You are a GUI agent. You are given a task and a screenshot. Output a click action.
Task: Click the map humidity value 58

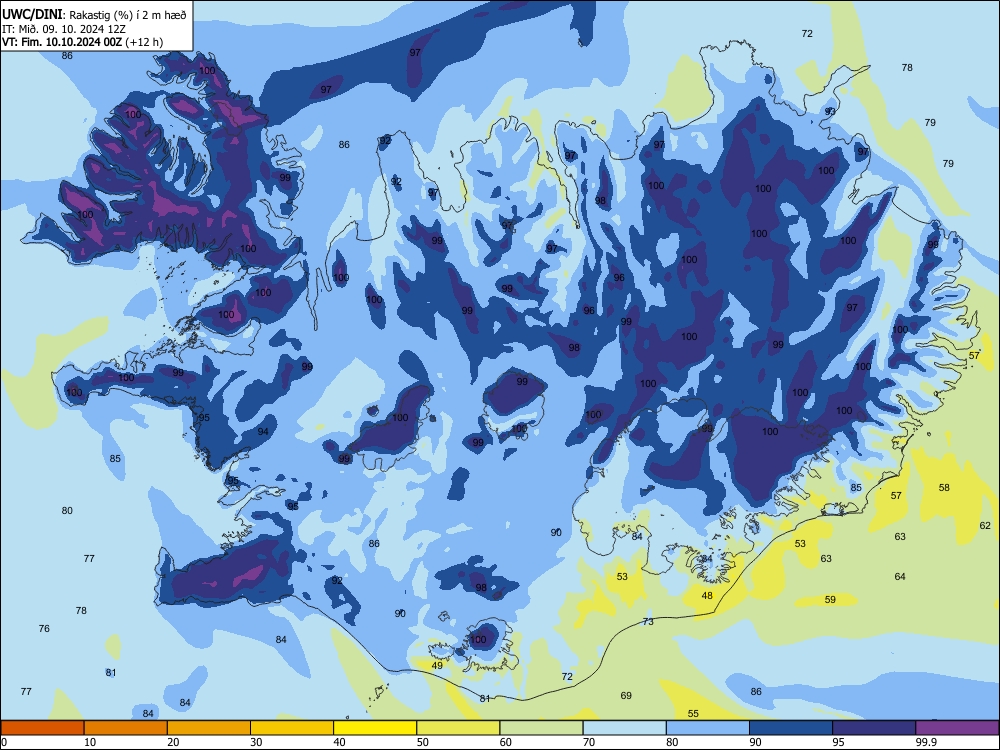(945, 487)
